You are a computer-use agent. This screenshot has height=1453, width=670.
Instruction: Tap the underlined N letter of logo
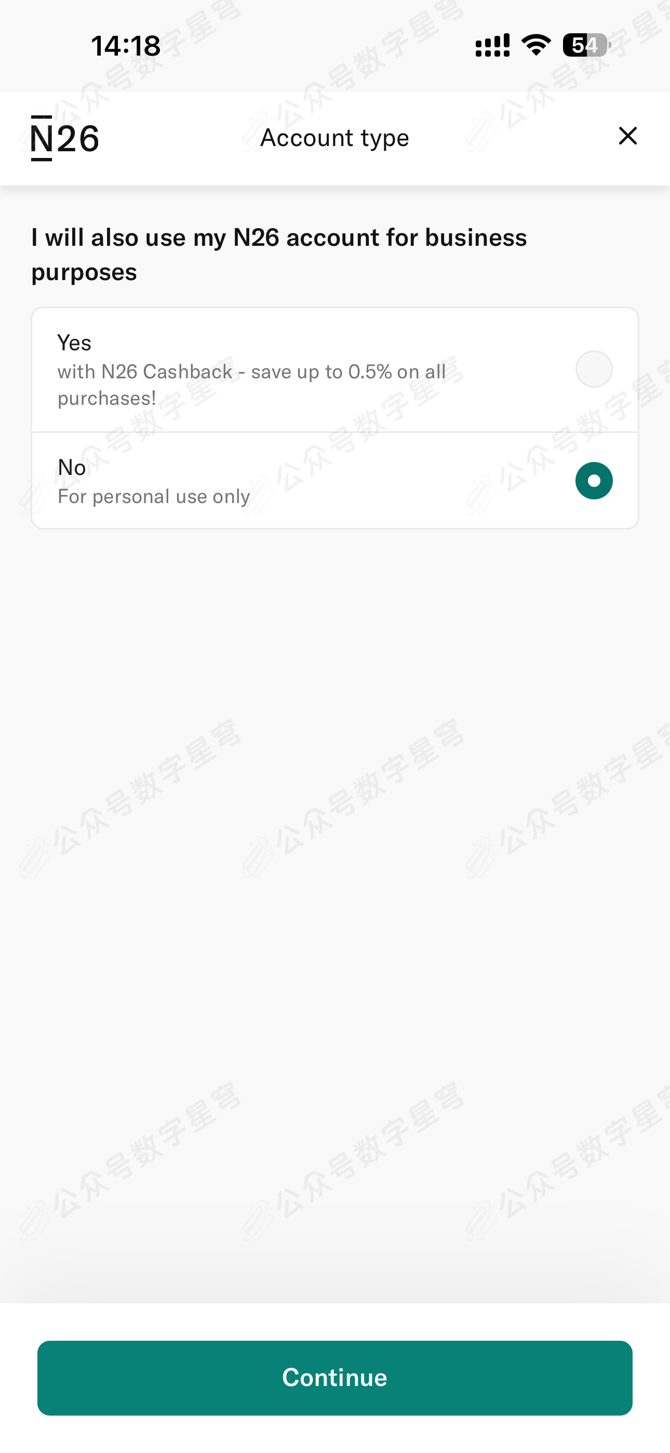[x=41, y=138]
